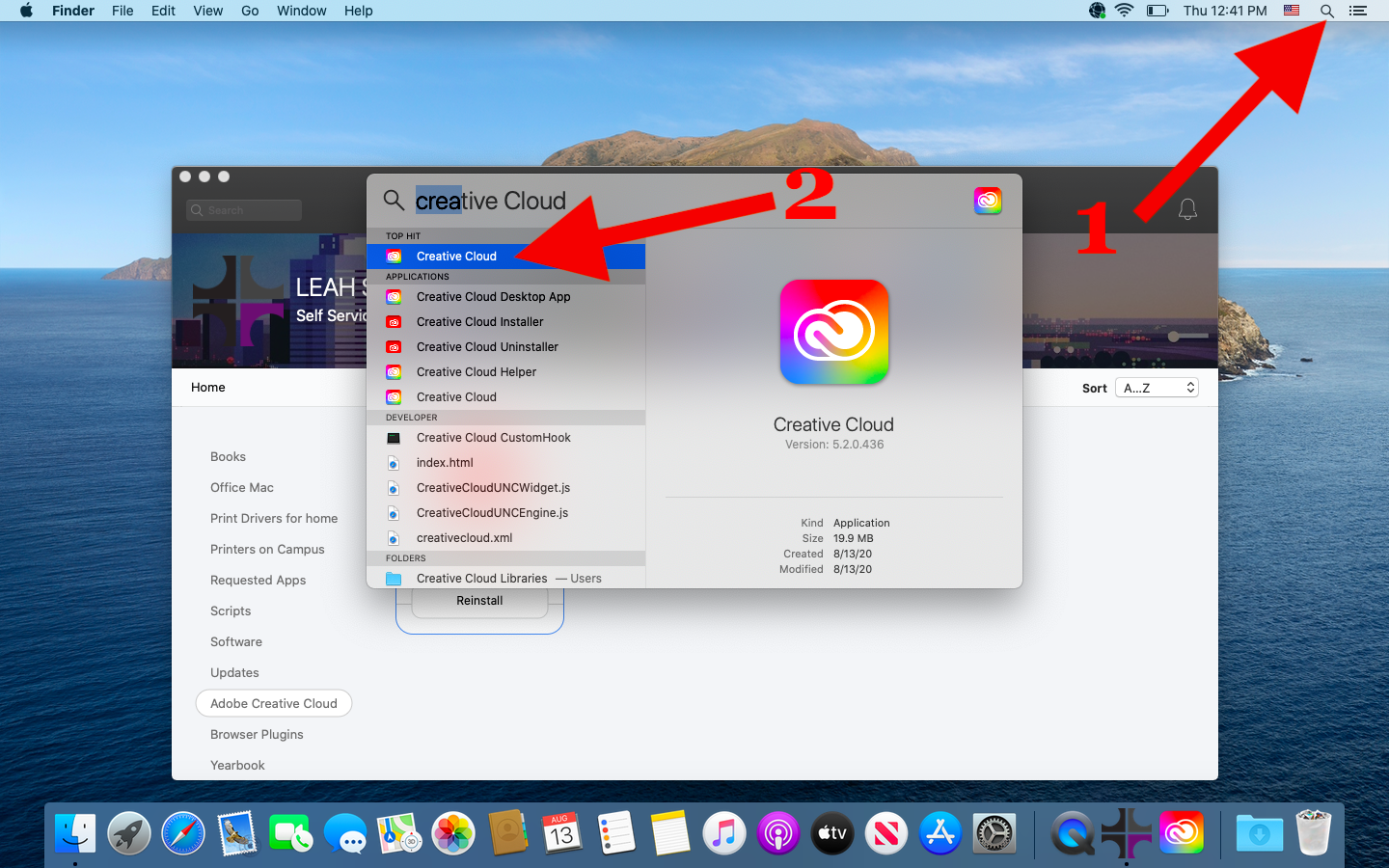Select index.html result

coord(505,463)
